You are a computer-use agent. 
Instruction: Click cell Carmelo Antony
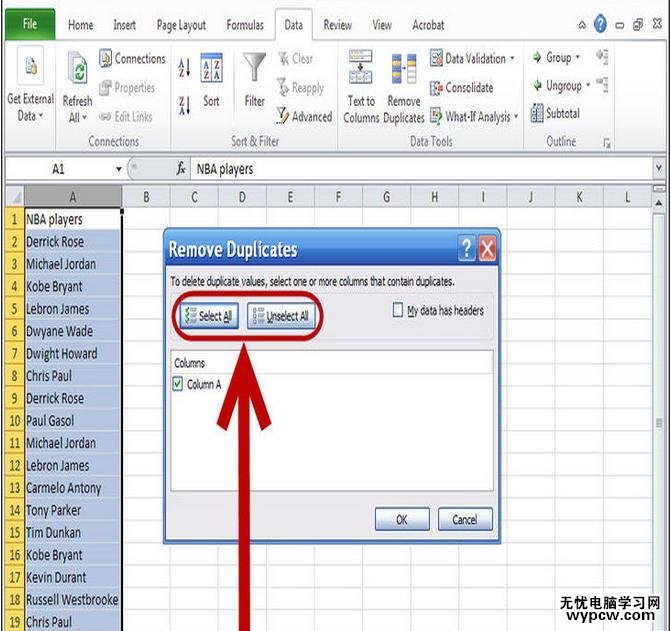pyautogui.click(x=73, y=488)
